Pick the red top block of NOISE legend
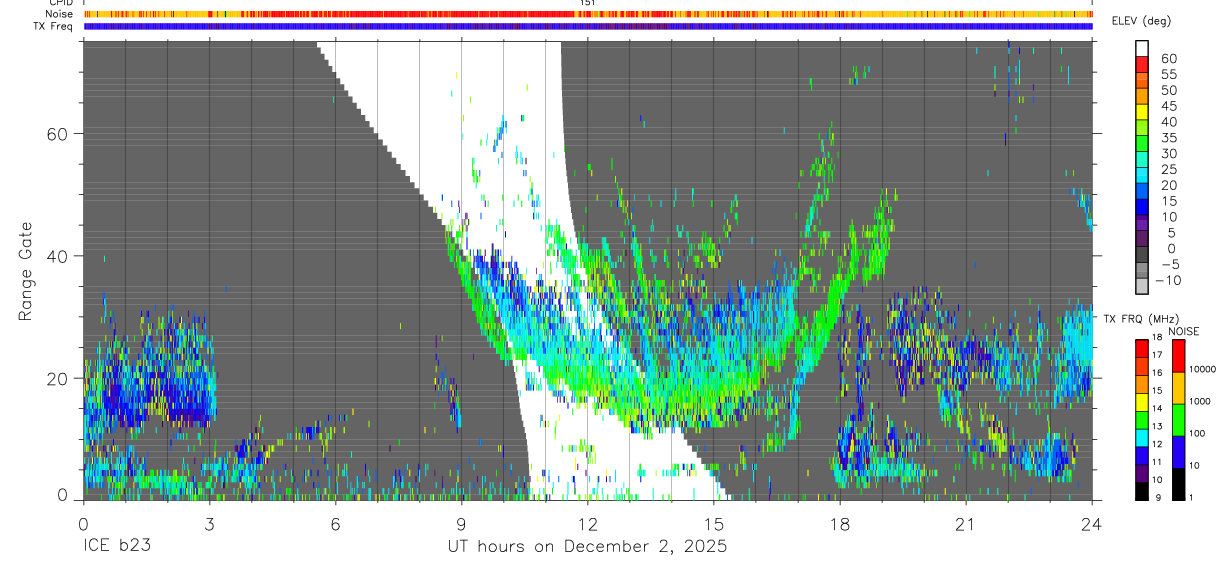 [x=1178, y=356]
